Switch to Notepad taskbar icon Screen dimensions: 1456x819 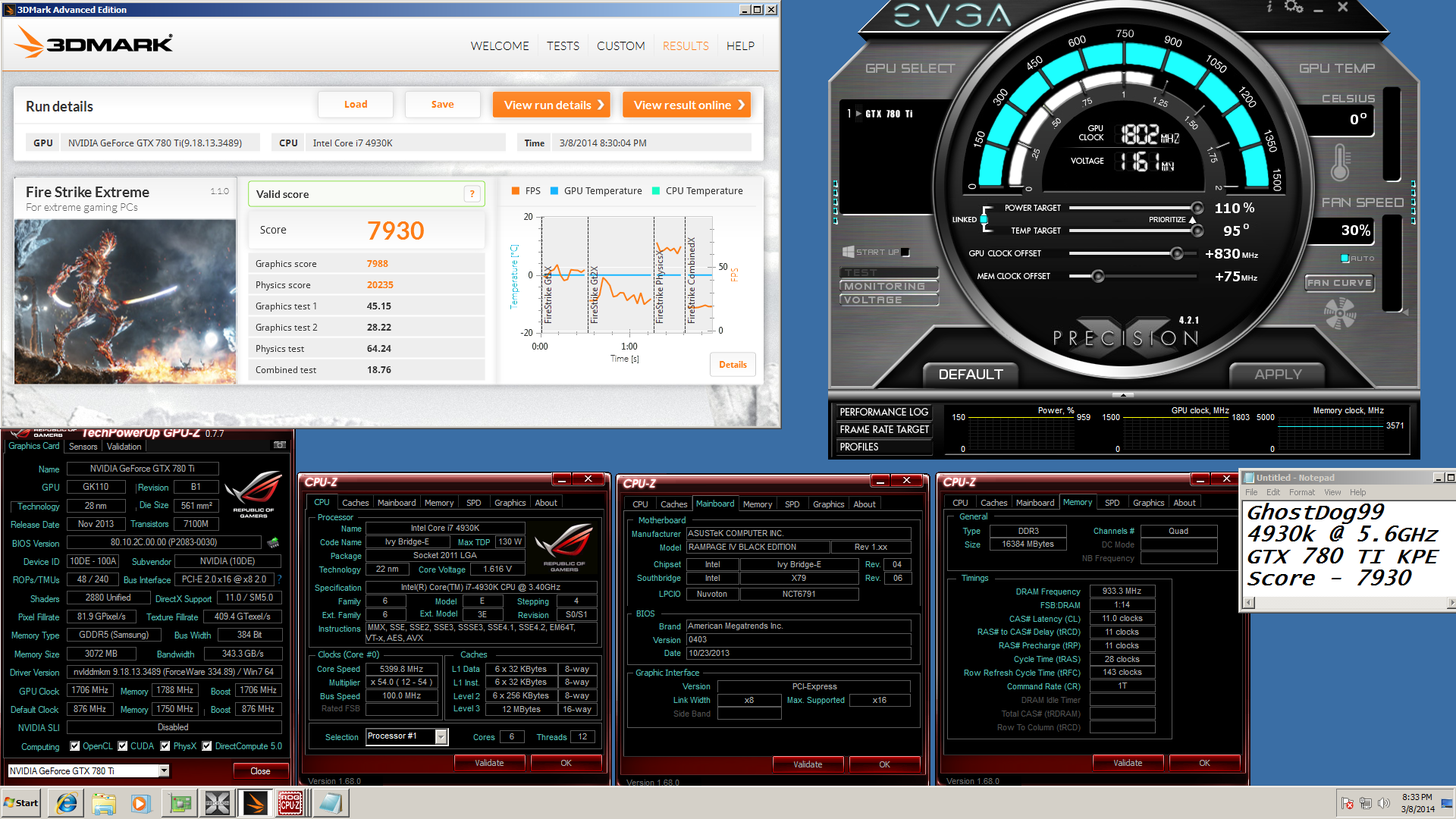330,803
